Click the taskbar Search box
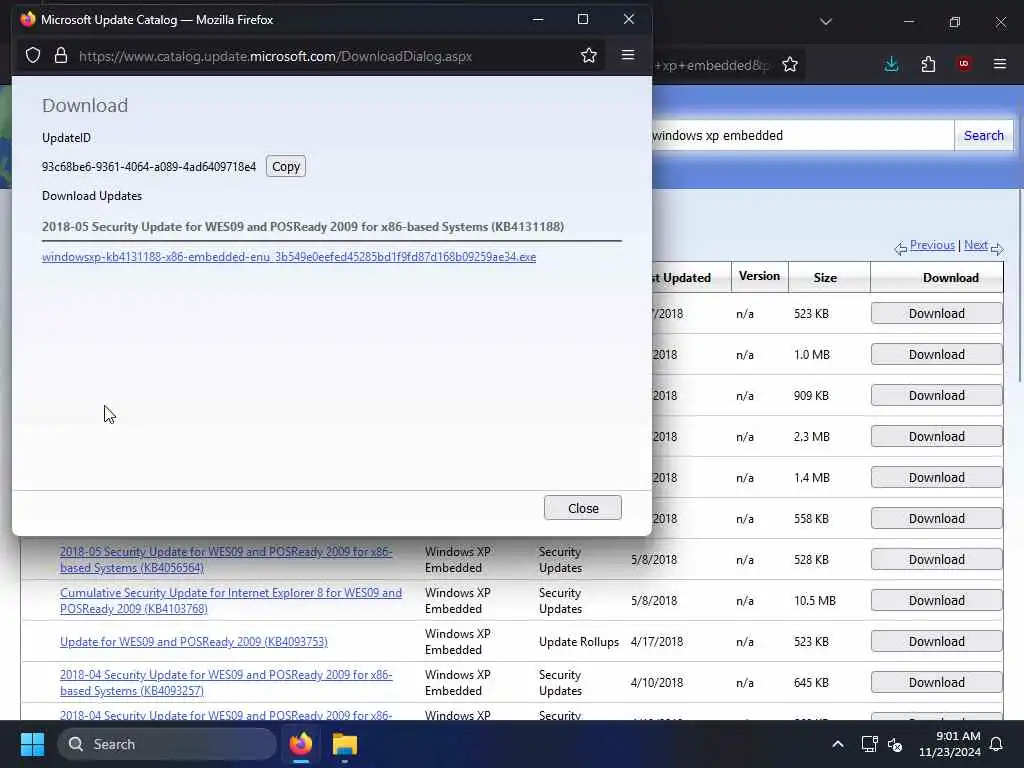This screenshot has height=768, width=1024. click(x=167, y=744)
